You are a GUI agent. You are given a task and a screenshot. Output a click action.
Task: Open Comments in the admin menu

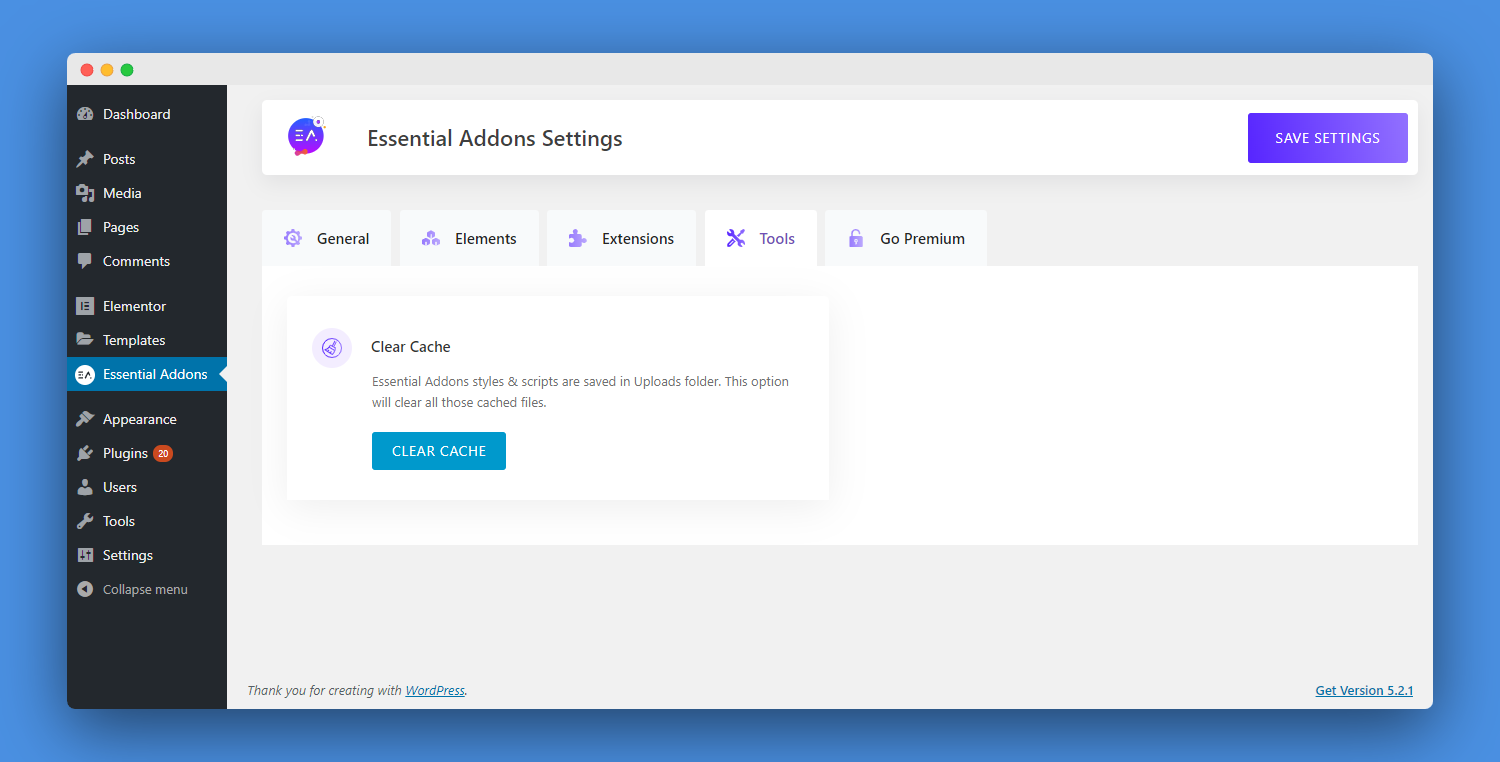point(147,261)
